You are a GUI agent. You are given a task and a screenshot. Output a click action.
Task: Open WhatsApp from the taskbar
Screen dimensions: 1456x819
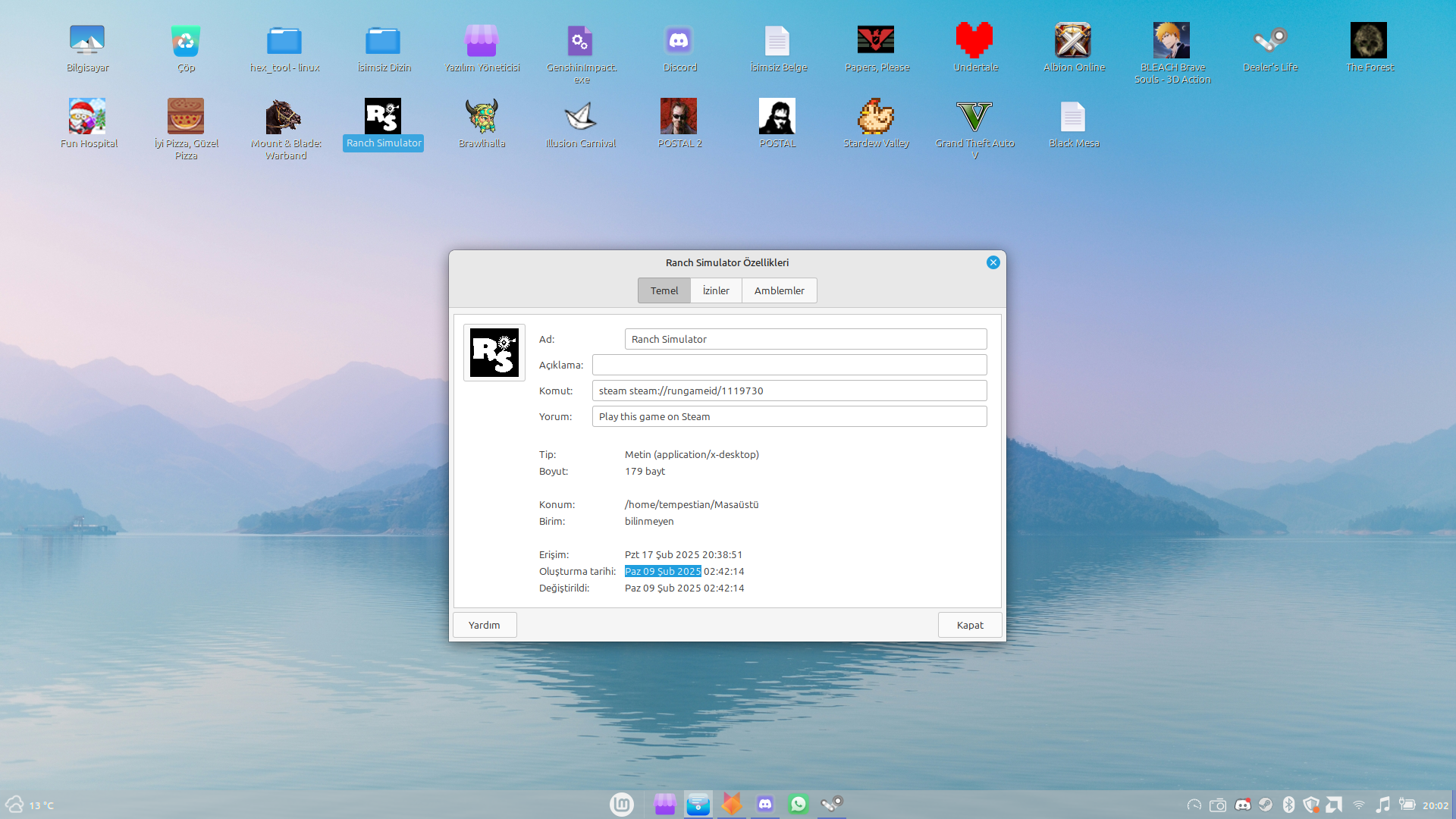pyautogui.click(x=799, y=804)
